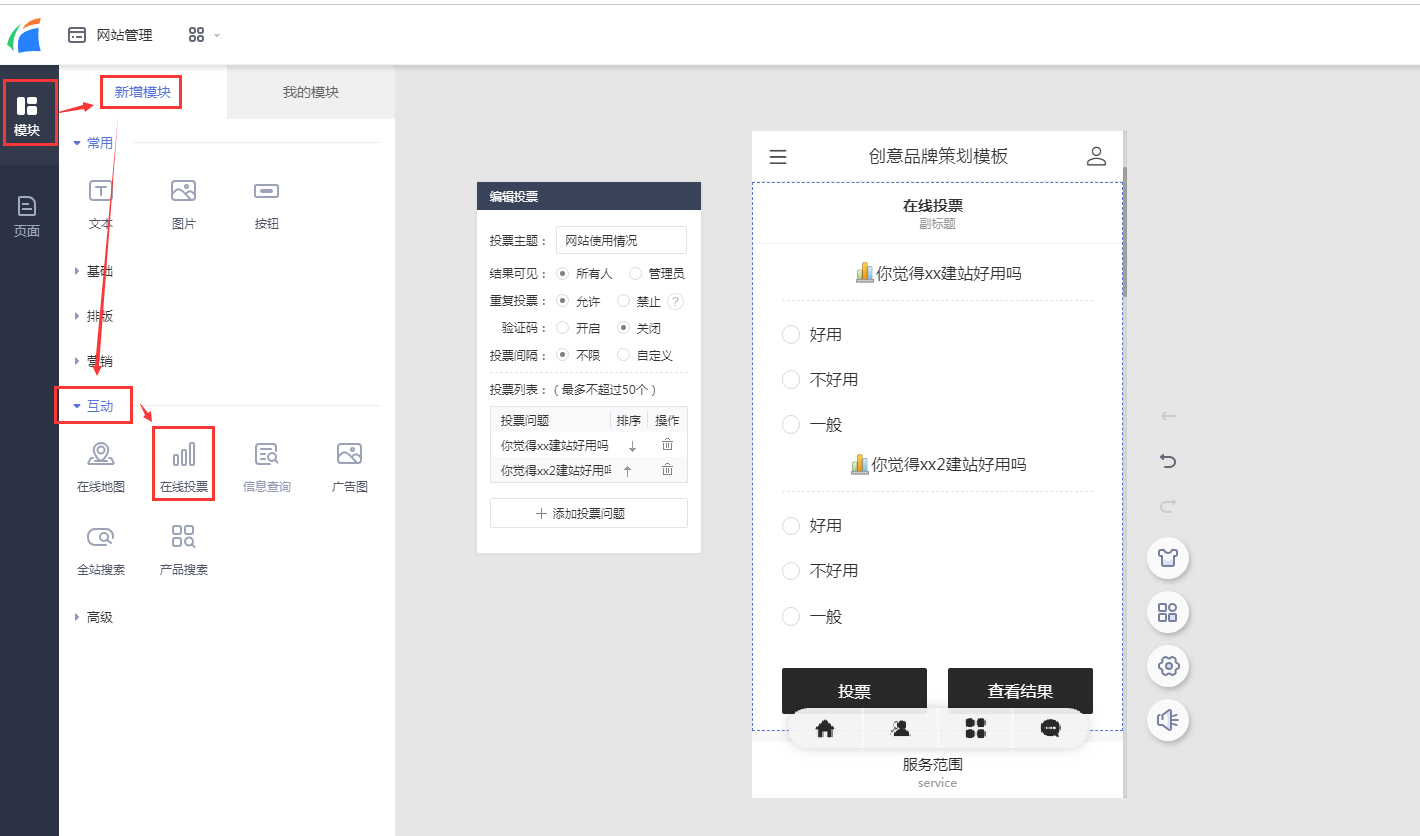
Task: Switch to the 我的模块 tab
Action: 310,91
